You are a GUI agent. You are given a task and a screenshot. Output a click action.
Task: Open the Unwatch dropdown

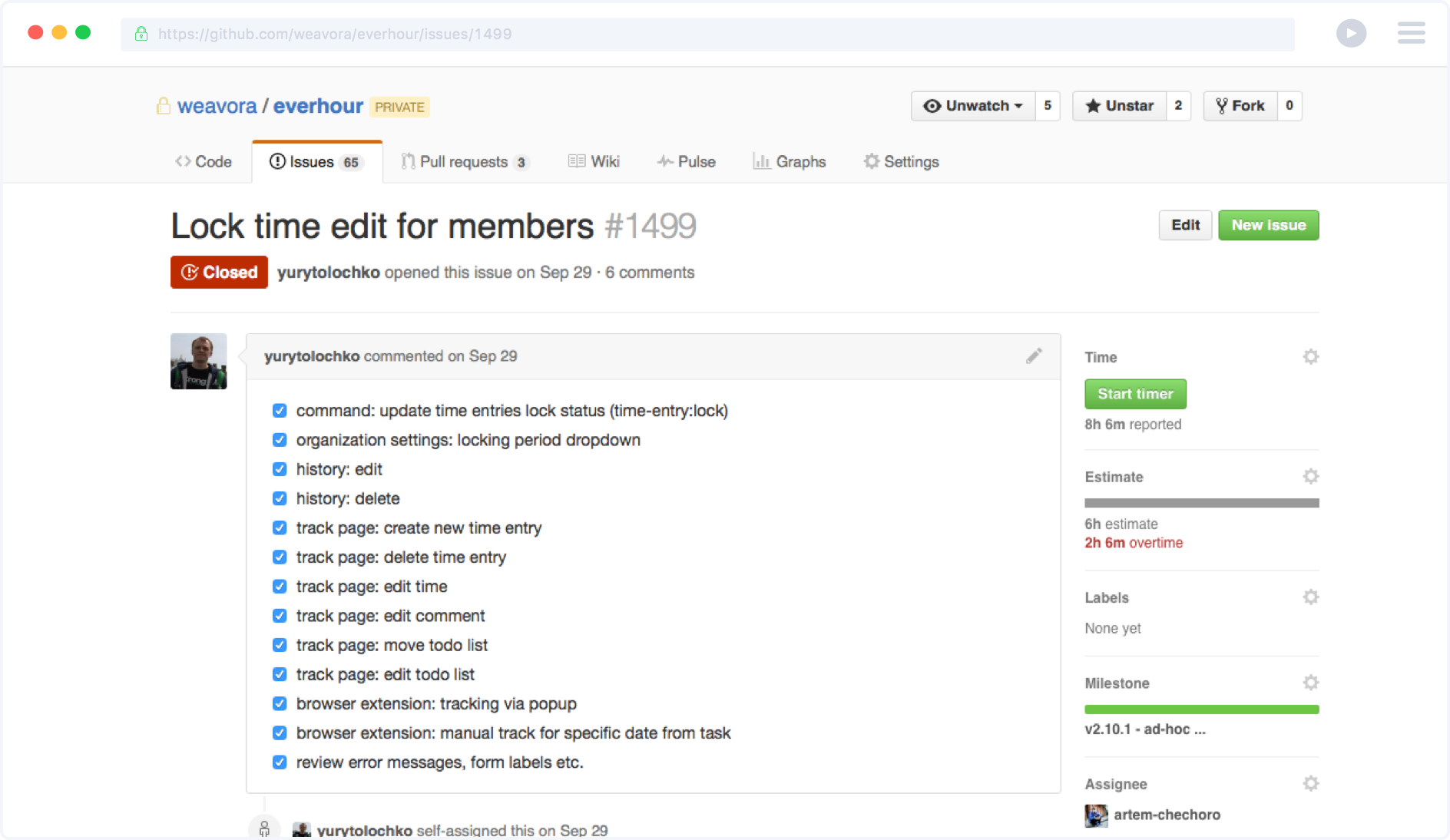[x=973, y=105]
